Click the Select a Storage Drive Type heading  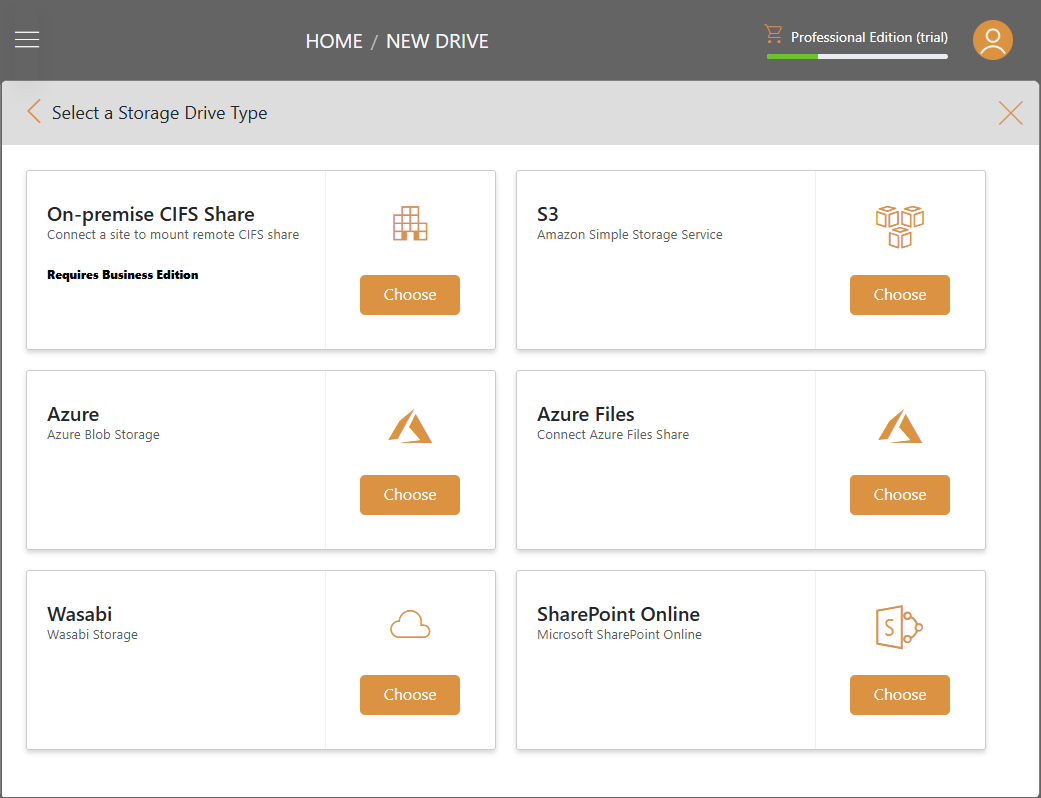[159, 113]
